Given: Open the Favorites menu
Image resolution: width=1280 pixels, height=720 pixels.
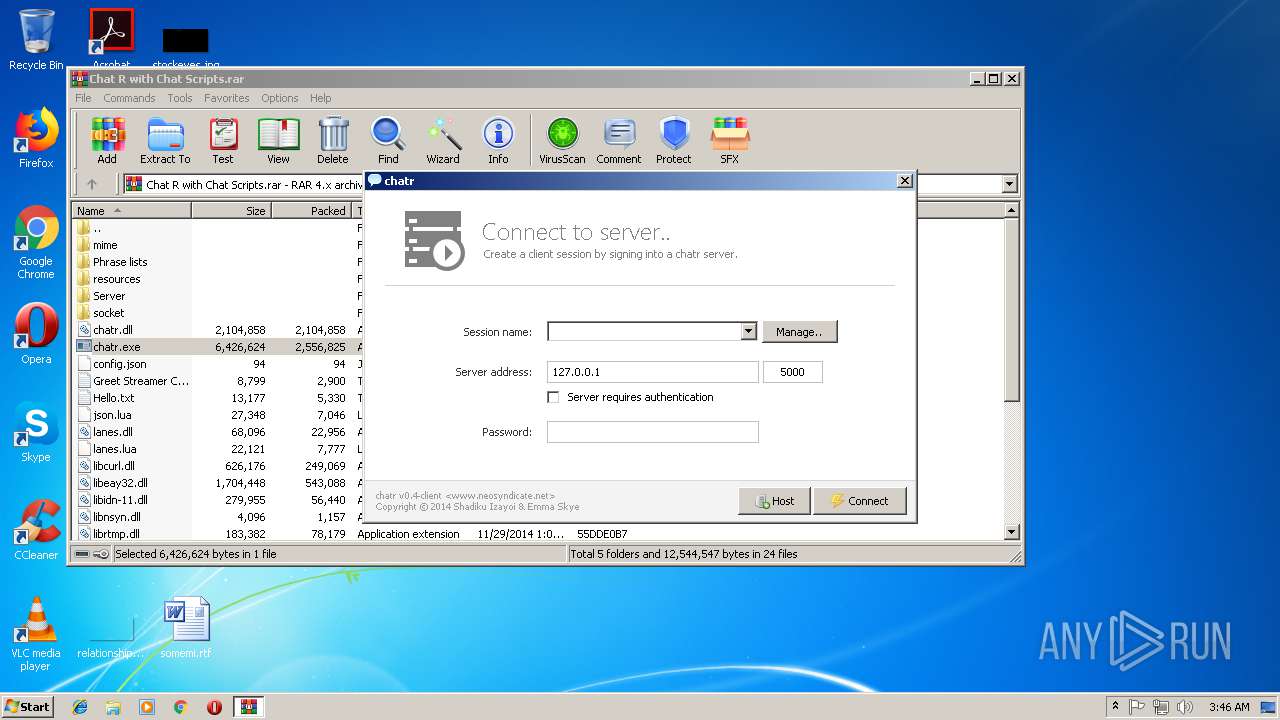Looking at the screenshot, I should 227,98.
